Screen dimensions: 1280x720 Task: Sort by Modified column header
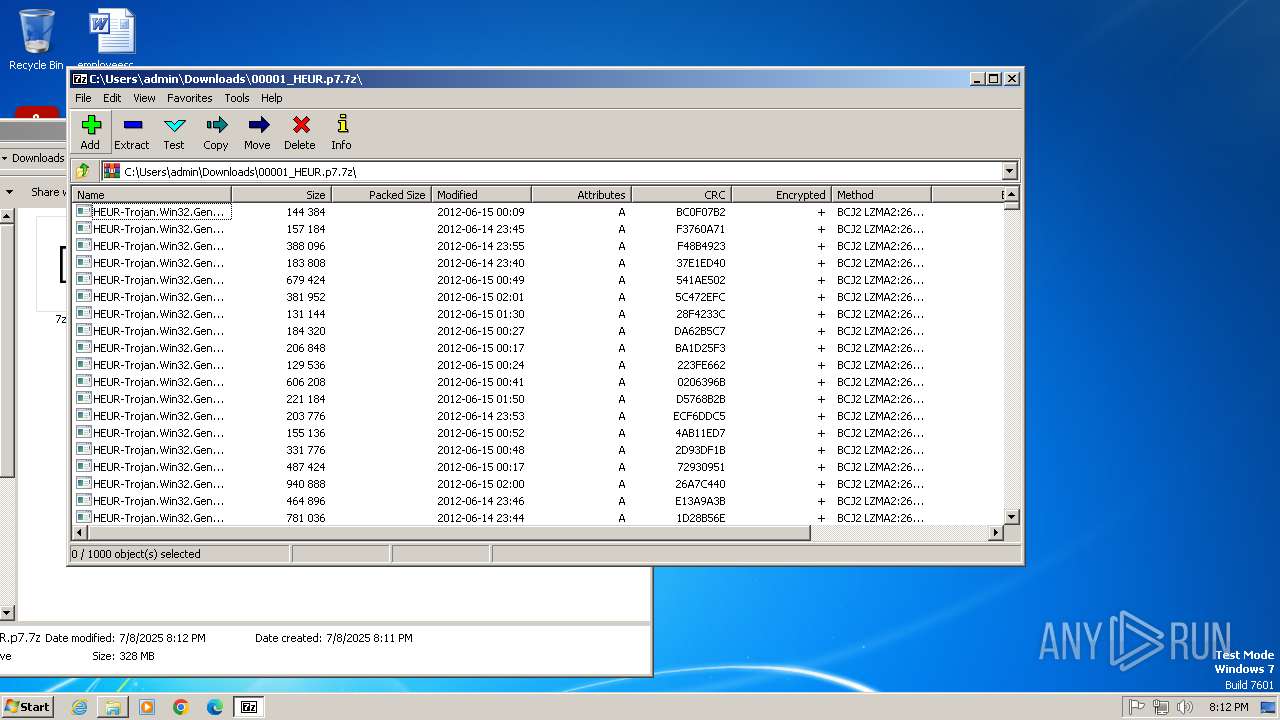click(481, 195)
